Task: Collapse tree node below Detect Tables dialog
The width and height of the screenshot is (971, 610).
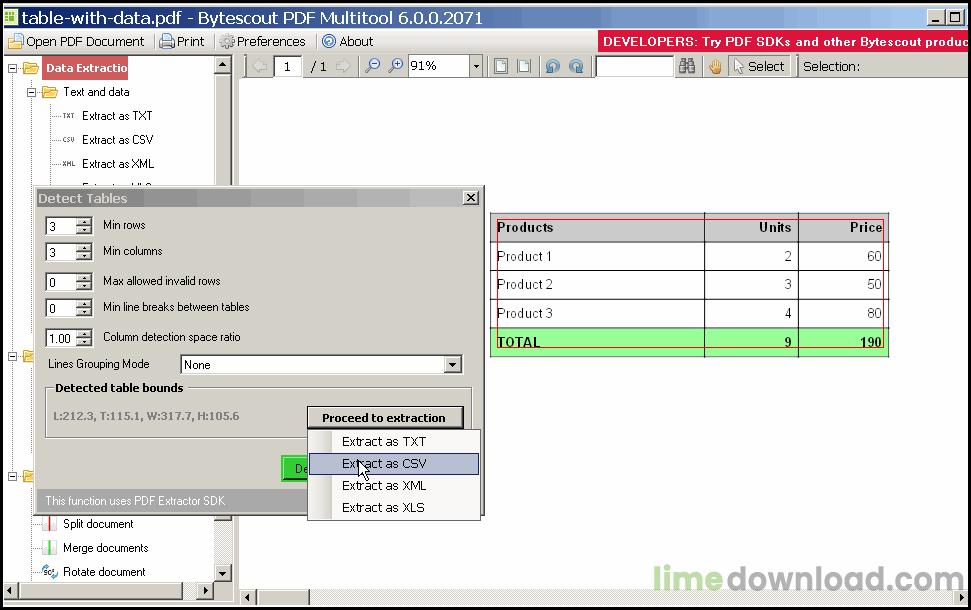Action: (12, 476)
